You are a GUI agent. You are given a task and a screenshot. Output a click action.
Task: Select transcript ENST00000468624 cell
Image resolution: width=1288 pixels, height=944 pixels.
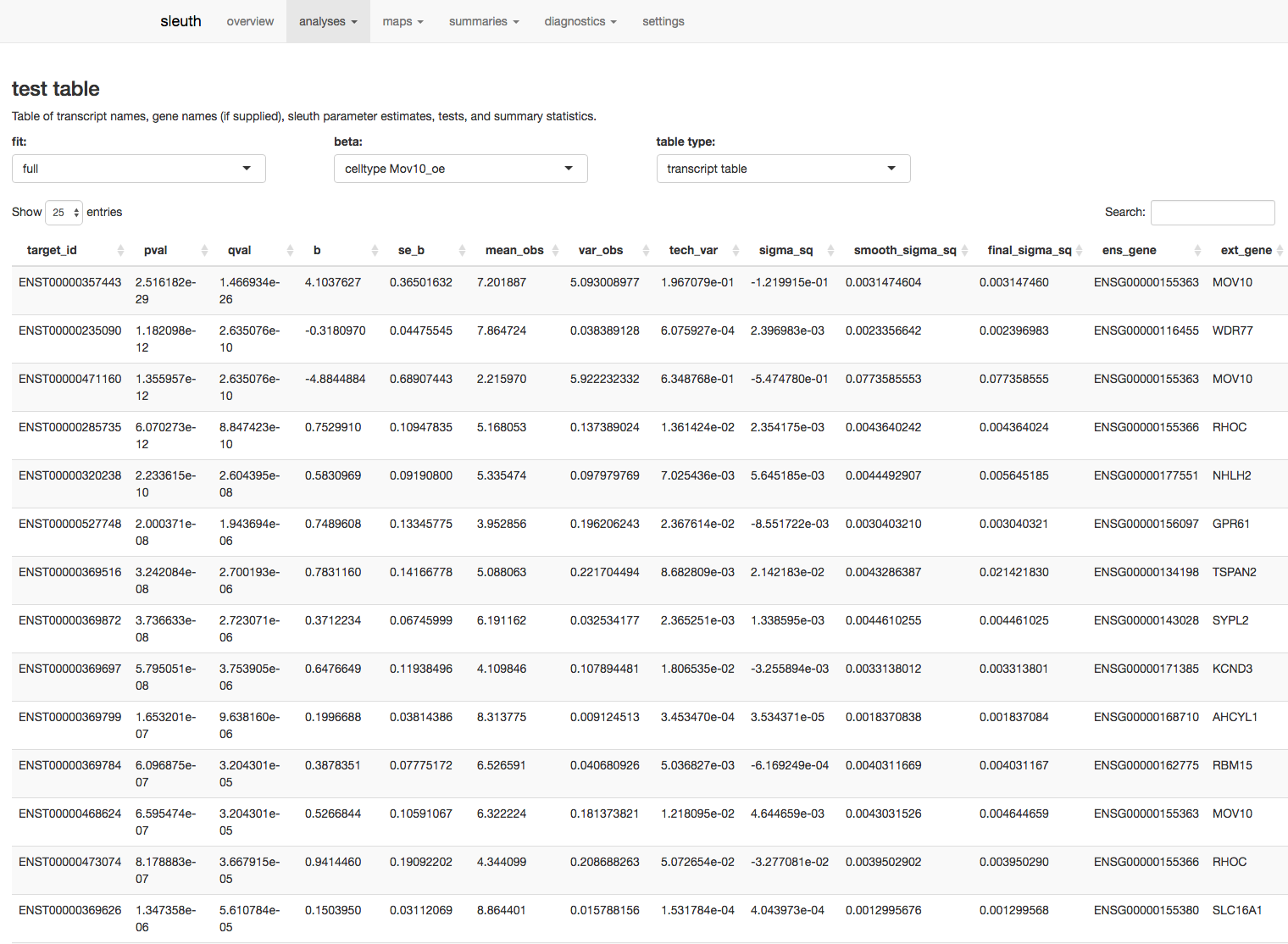(70, 814)
